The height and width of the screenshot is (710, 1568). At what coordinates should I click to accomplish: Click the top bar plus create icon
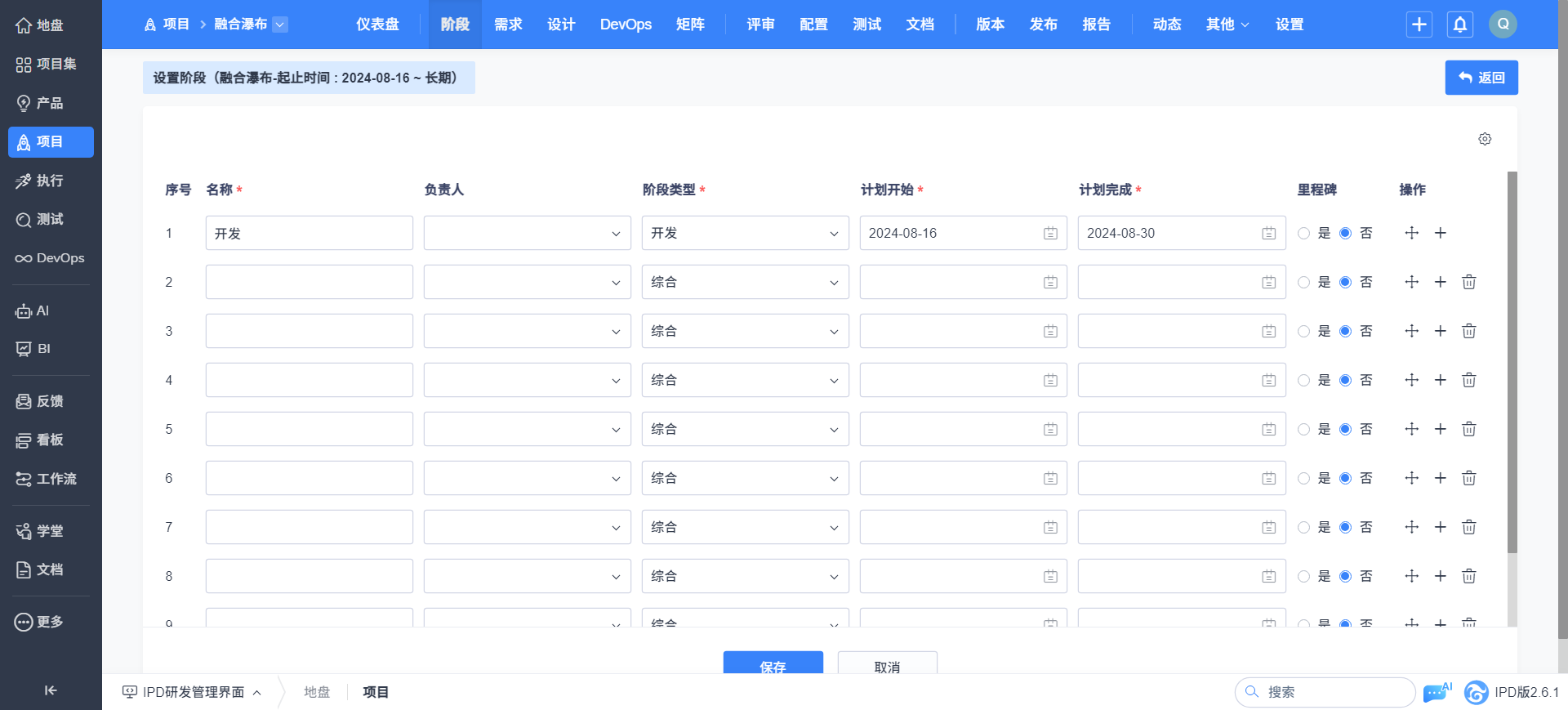tap(1419, 25)
